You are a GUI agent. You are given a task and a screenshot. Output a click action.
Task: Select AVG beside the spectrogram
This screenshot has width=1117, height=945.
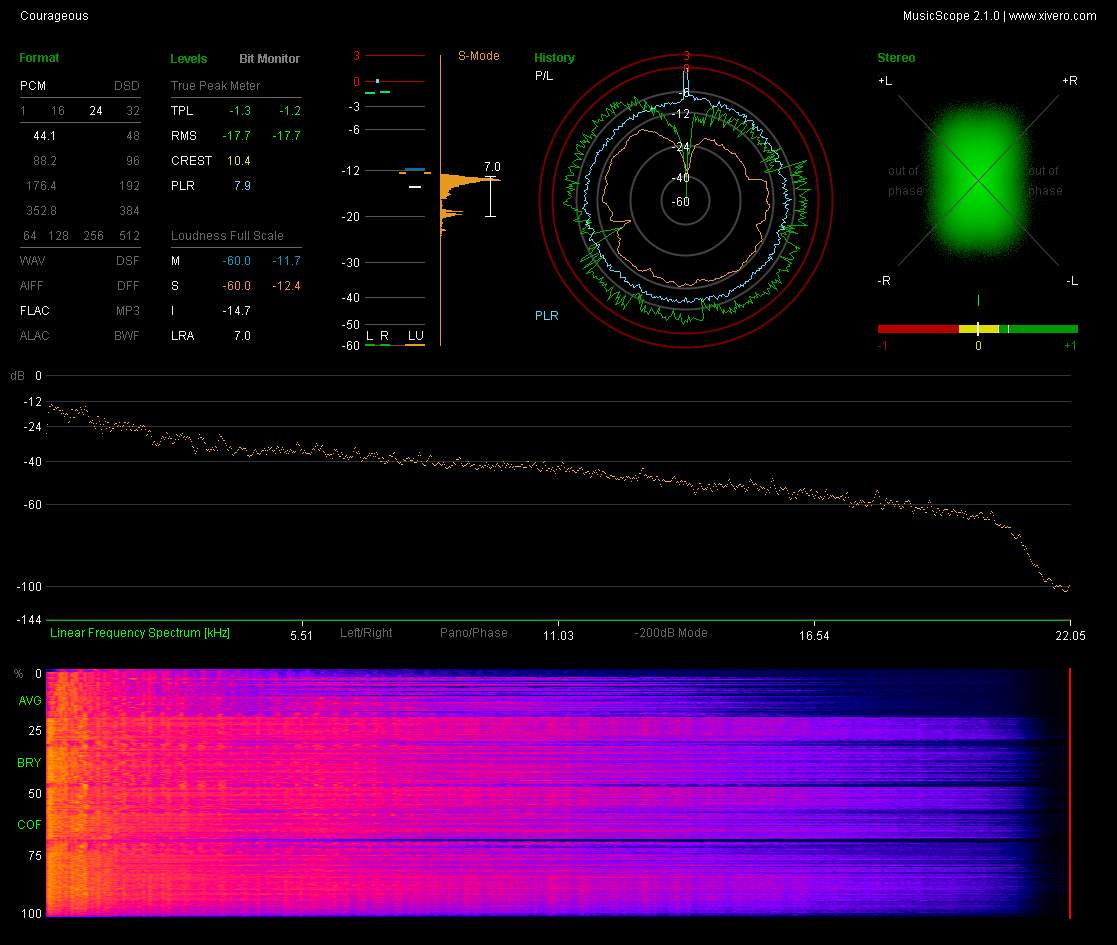(x=29, y=701)
